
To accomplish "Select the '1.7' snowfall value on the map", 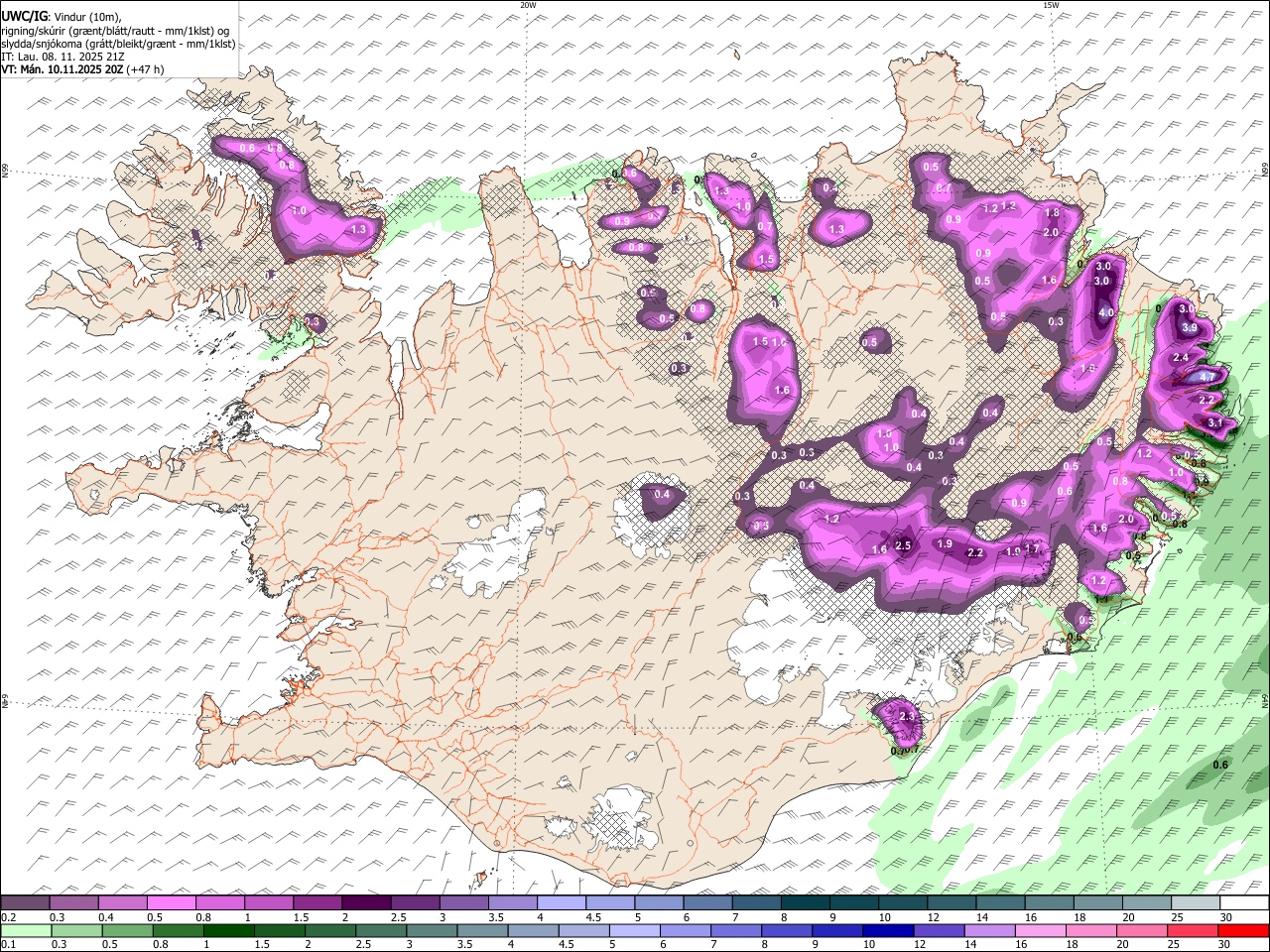I will [1032, 549].
